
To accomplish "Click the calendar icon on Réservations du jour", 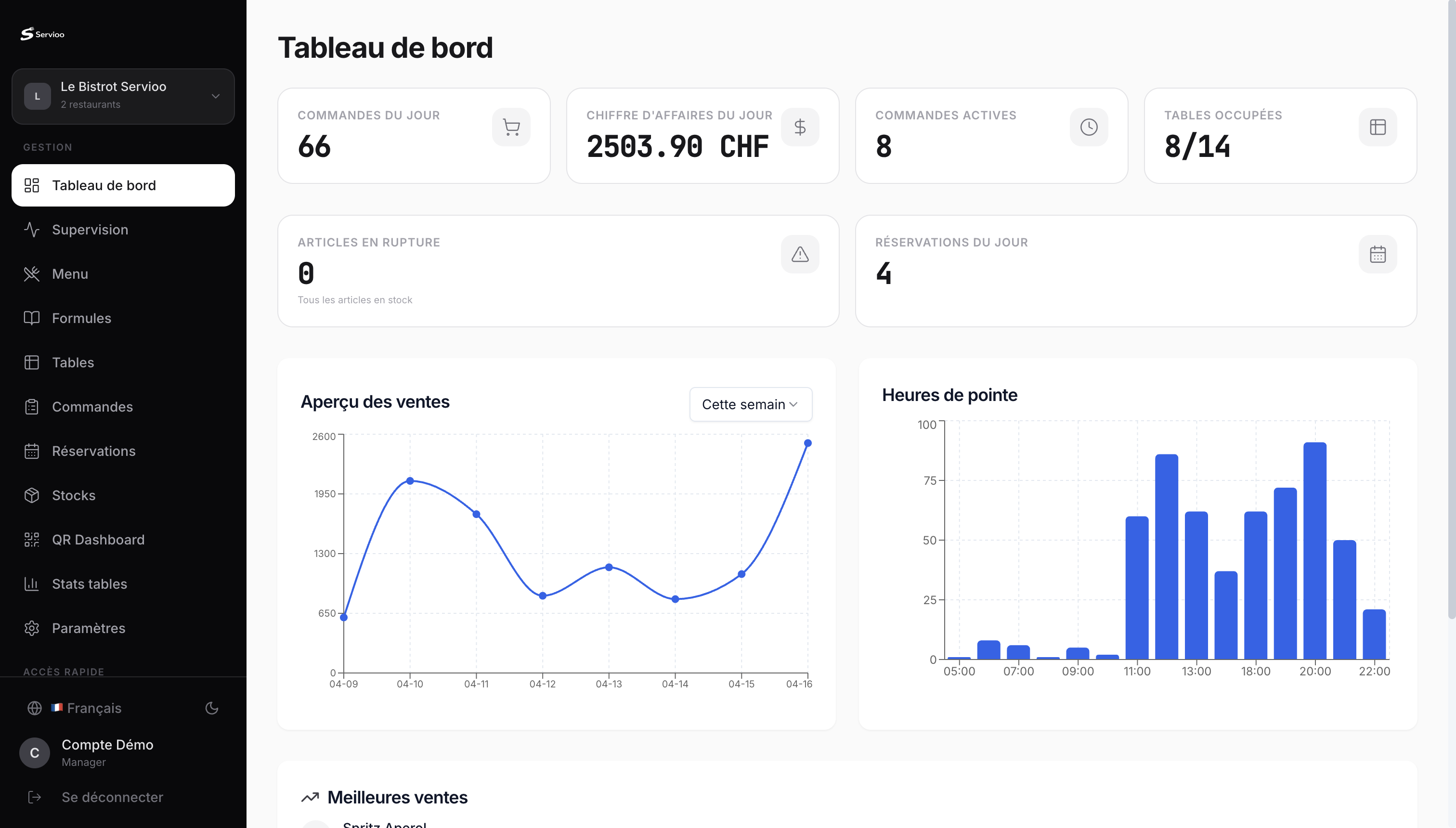I will [x=1378, y=254].
